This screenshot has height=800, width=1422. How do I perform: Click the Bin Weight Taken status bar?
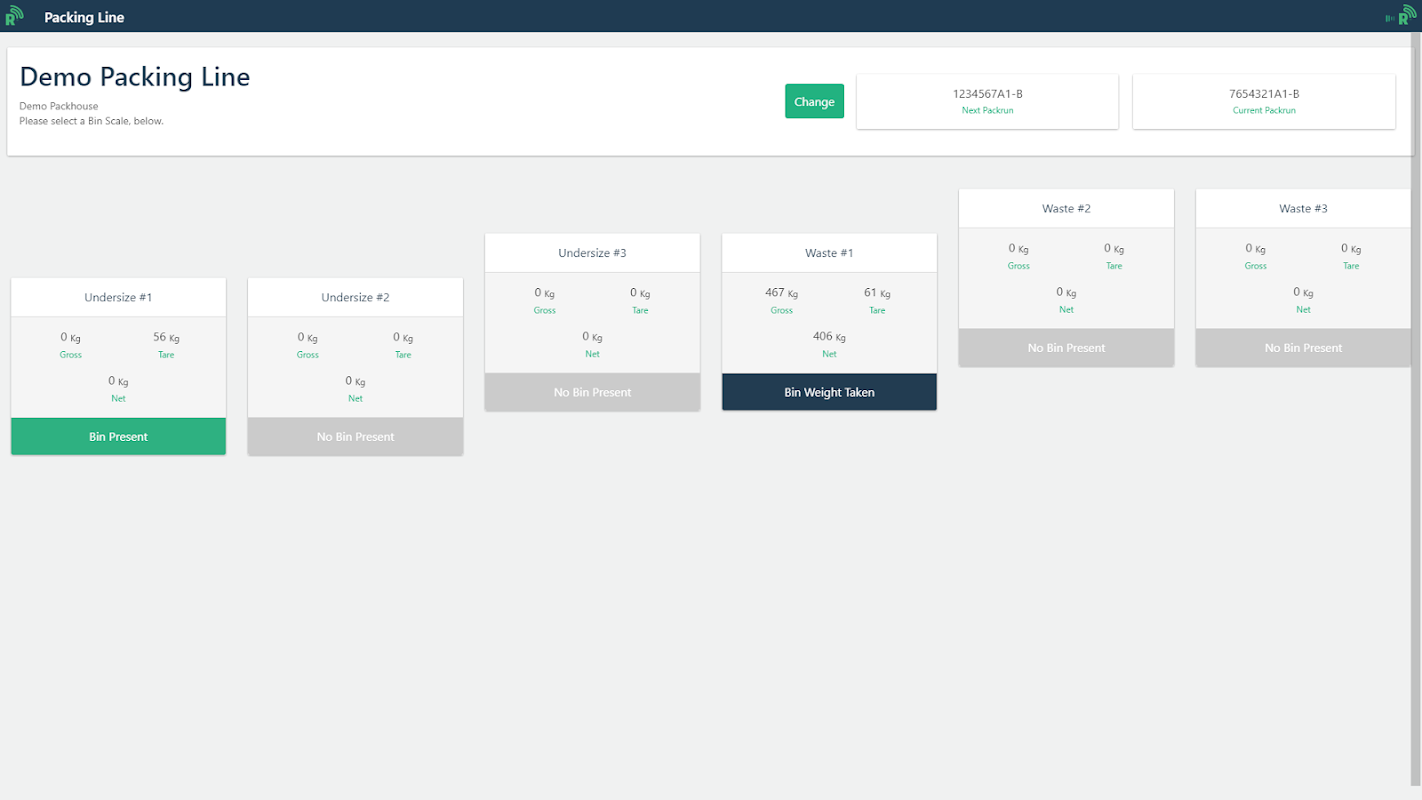coord(829,392)
